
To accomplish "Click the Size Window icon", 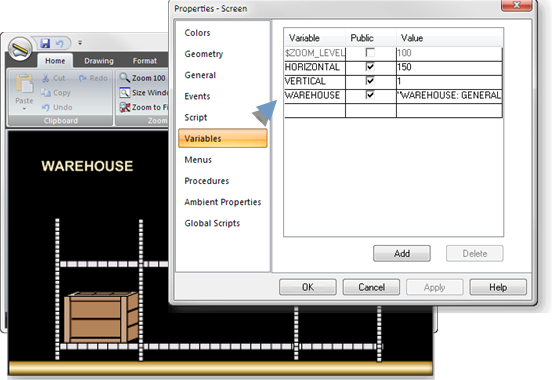I will click(x=125, y=92).
